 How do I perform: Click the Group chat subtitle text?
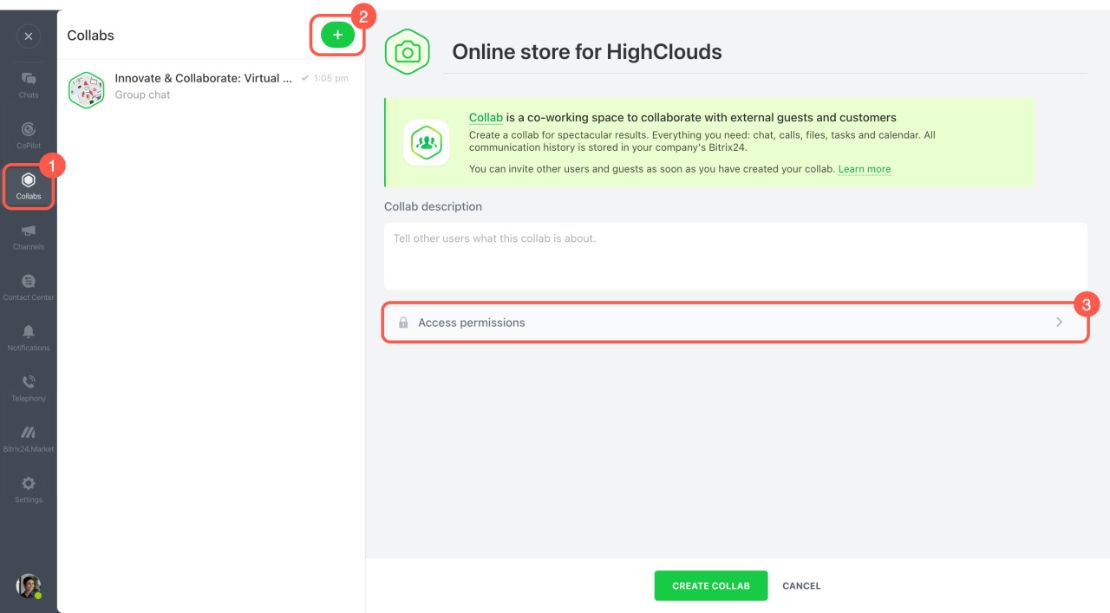(x=142, y=95)
